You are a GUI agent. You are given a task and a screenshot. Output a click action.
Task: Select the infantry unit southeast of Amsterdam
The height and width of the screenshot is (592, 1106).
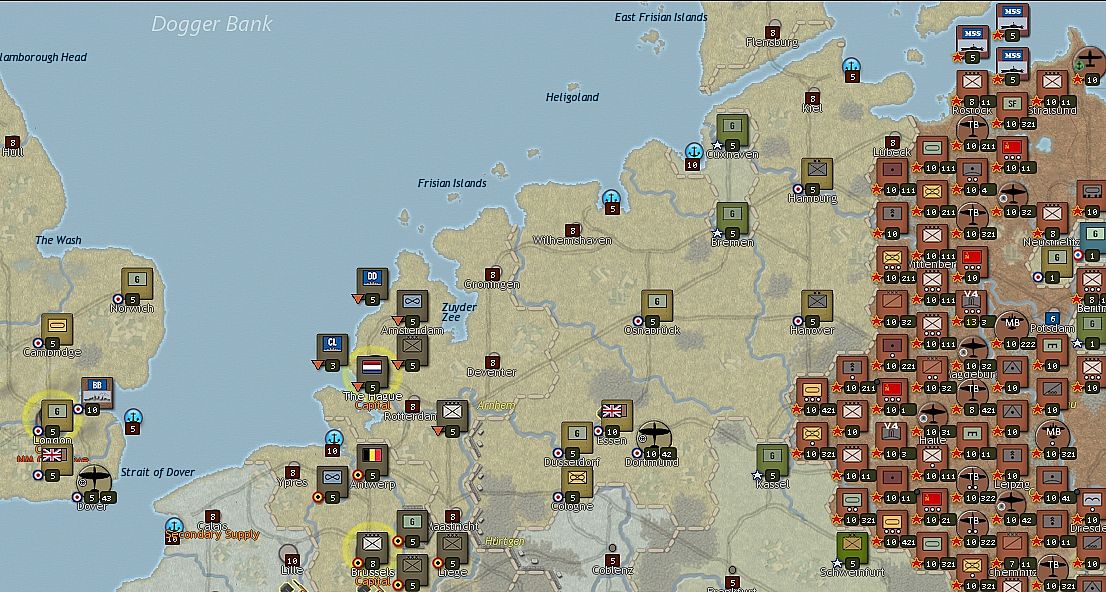412,350
